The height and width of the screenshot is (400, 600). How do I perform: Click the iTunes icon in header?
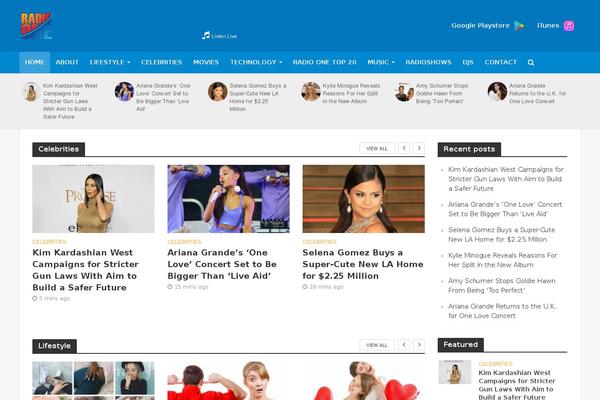[x=569, y=26]
